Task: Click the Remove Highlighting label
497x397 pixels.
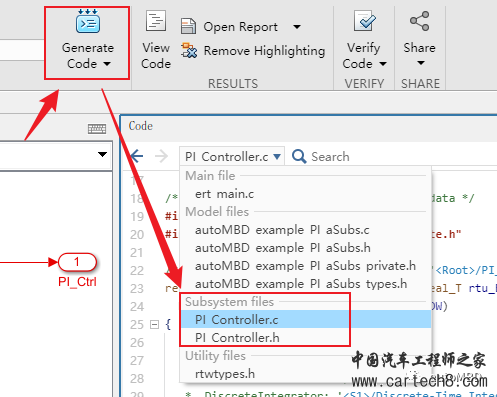Action: [264, 51]
